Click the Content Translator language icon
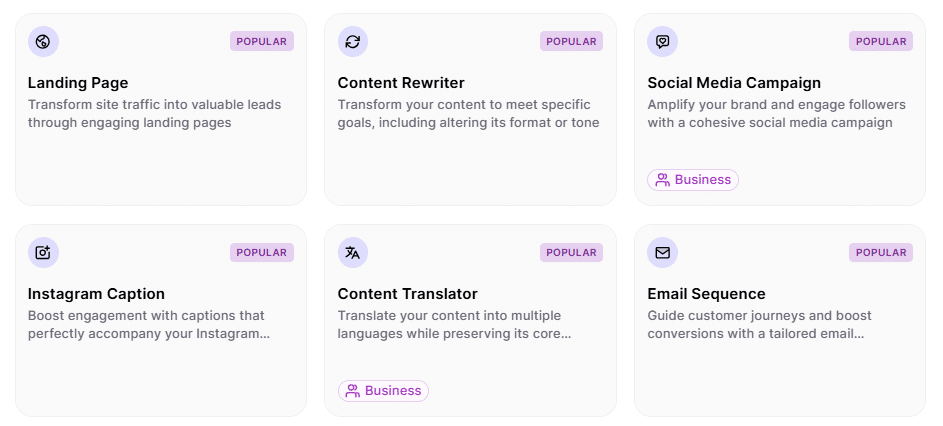 click(352, 253)
